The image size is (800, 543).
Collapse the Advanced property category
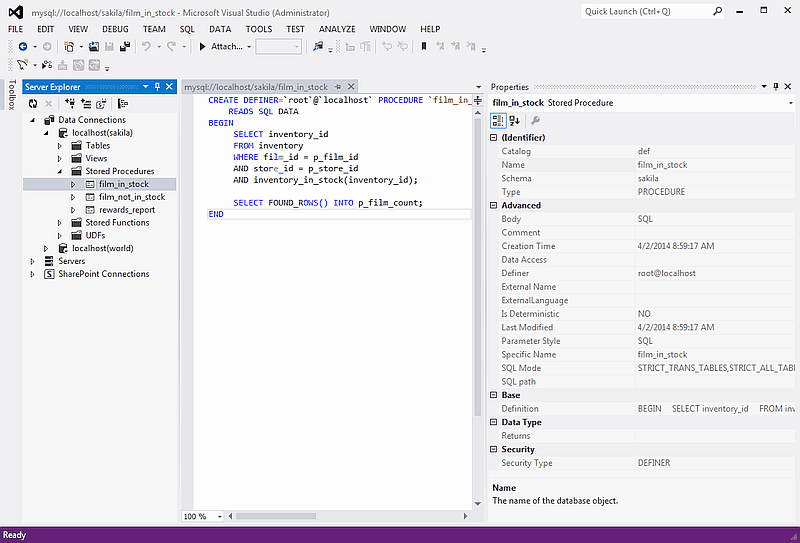pyautogui.click(x=493, y=206)
